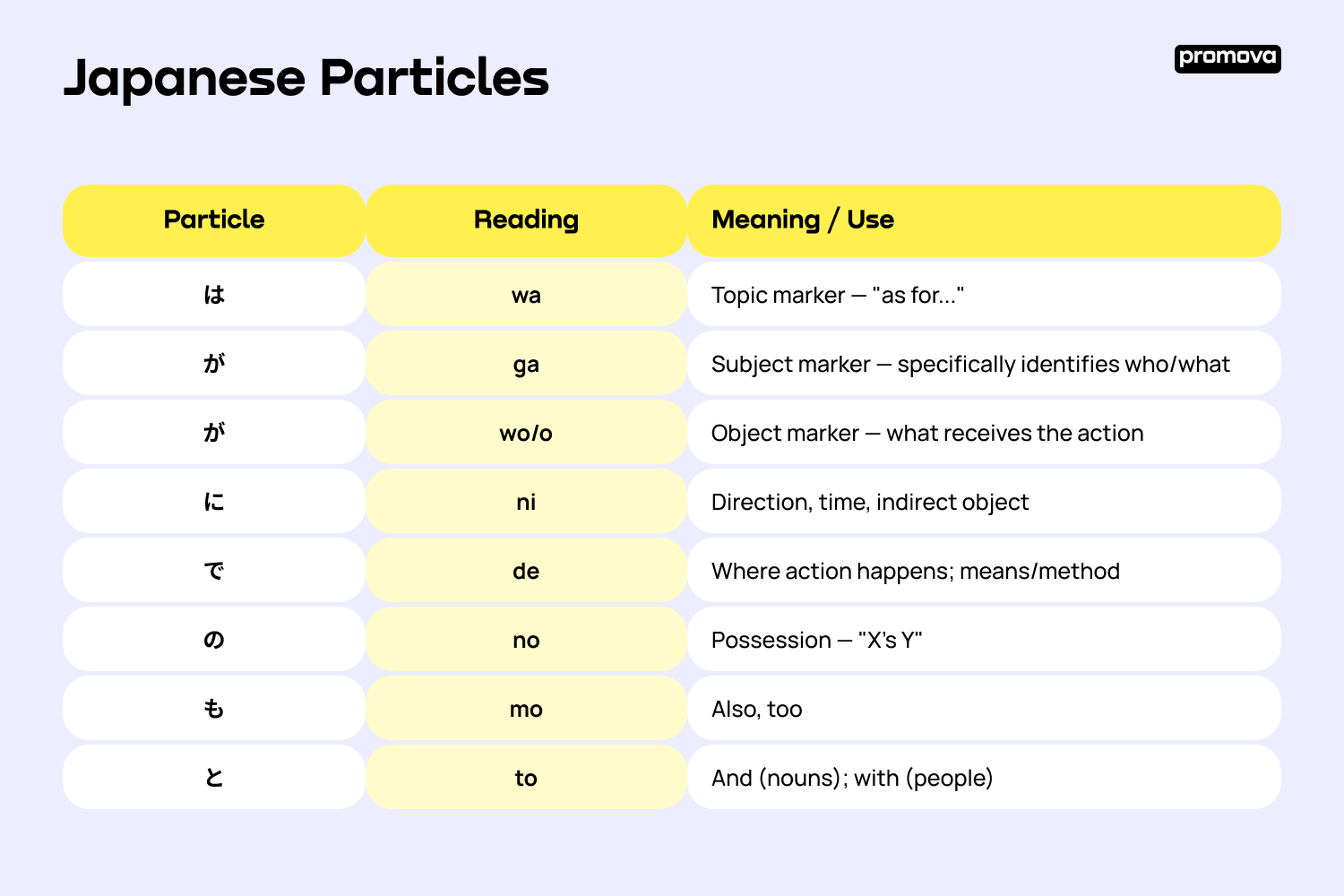The image size is (1344, 896).
Task: Click the 'ga' reading cell
Action: pyautogui.click(x=526, y=363)
